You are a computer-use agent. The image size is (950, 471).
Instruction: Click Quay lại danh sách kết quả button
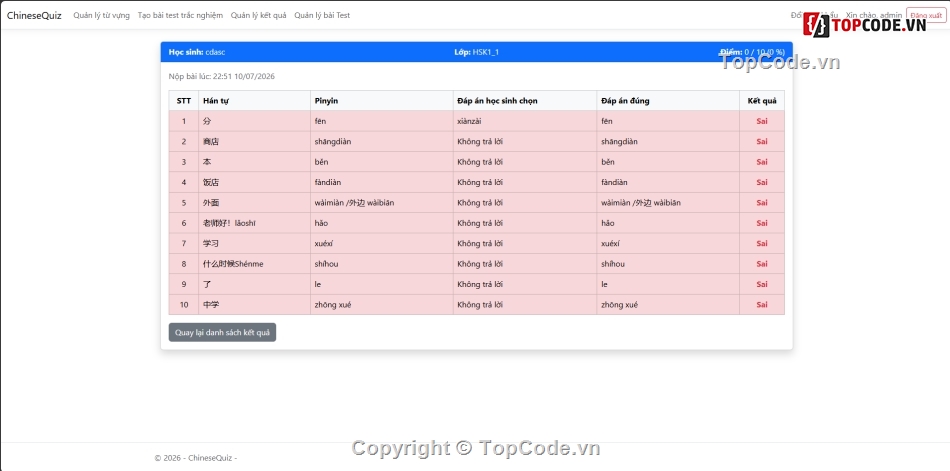point(222,332)
